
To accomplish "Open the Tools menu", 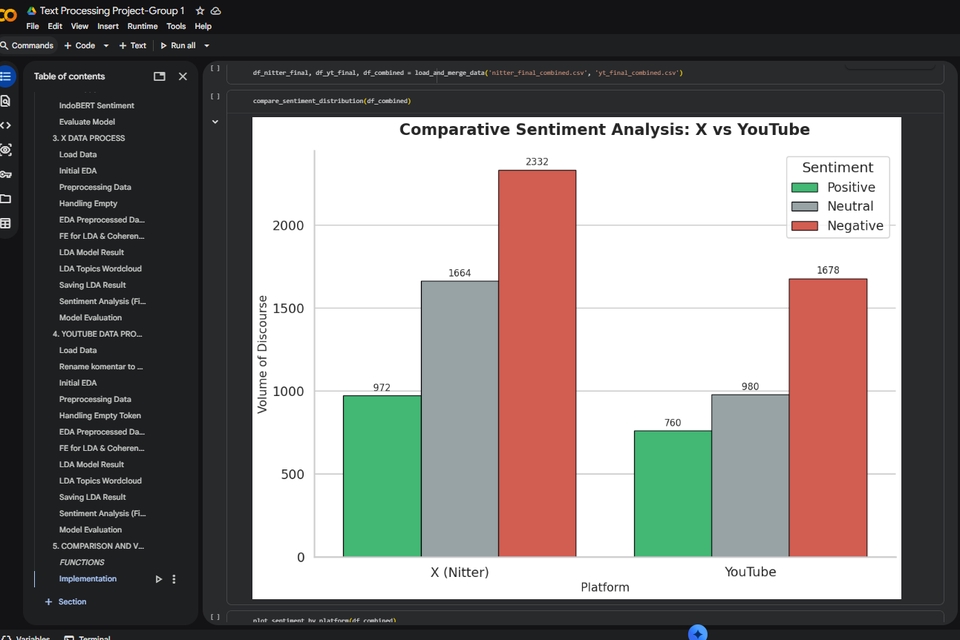I will [176, 26].
